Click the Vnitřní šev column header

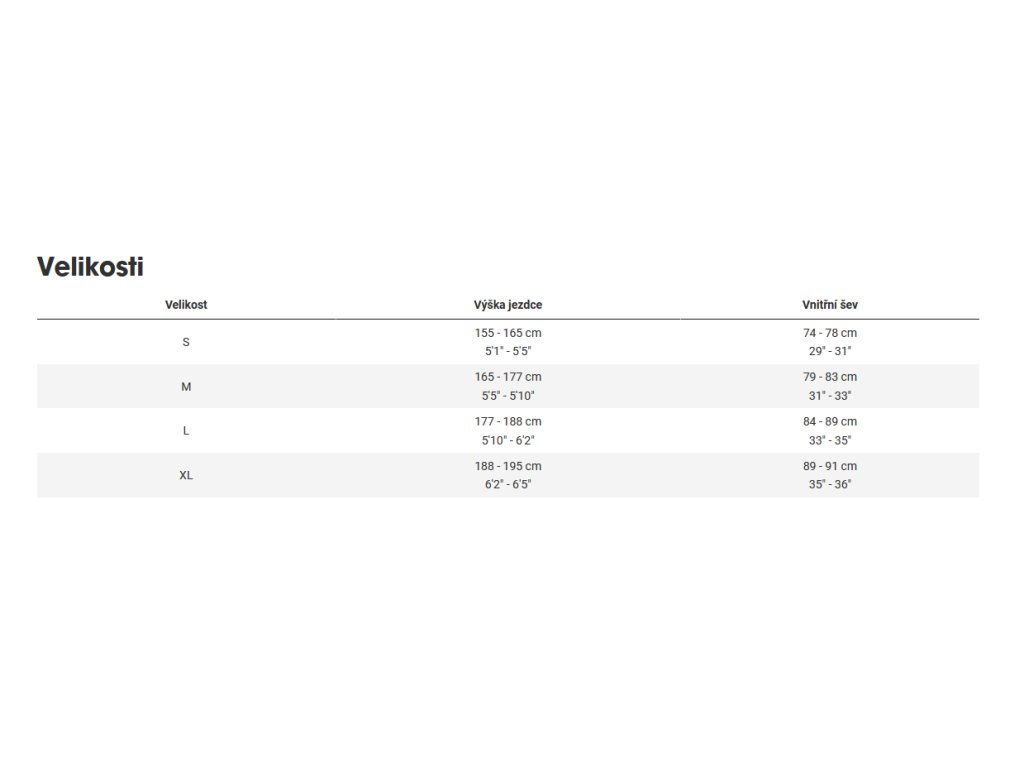[830, 305]
